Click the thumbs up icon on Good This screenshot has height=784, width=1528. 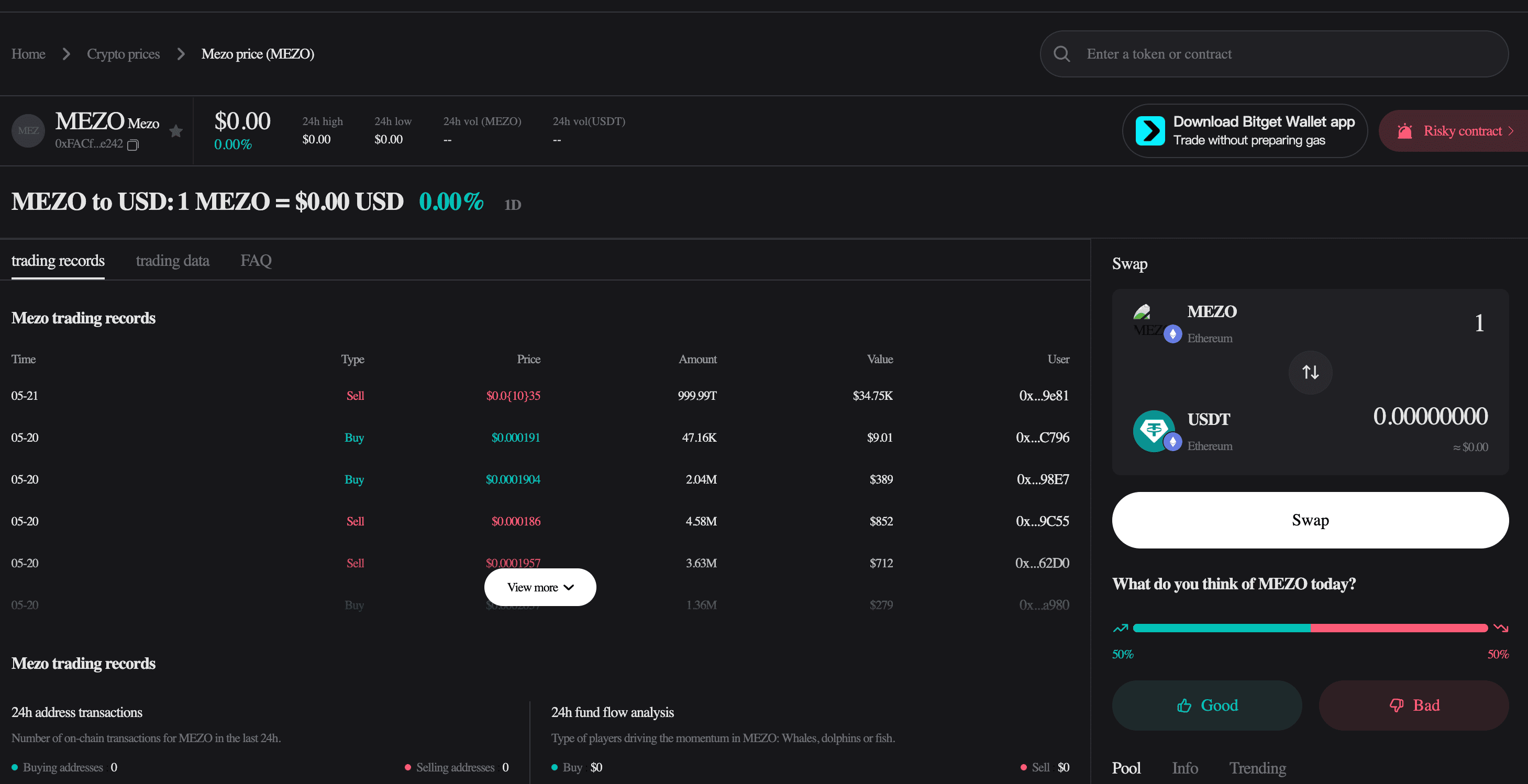point(1184,705)
